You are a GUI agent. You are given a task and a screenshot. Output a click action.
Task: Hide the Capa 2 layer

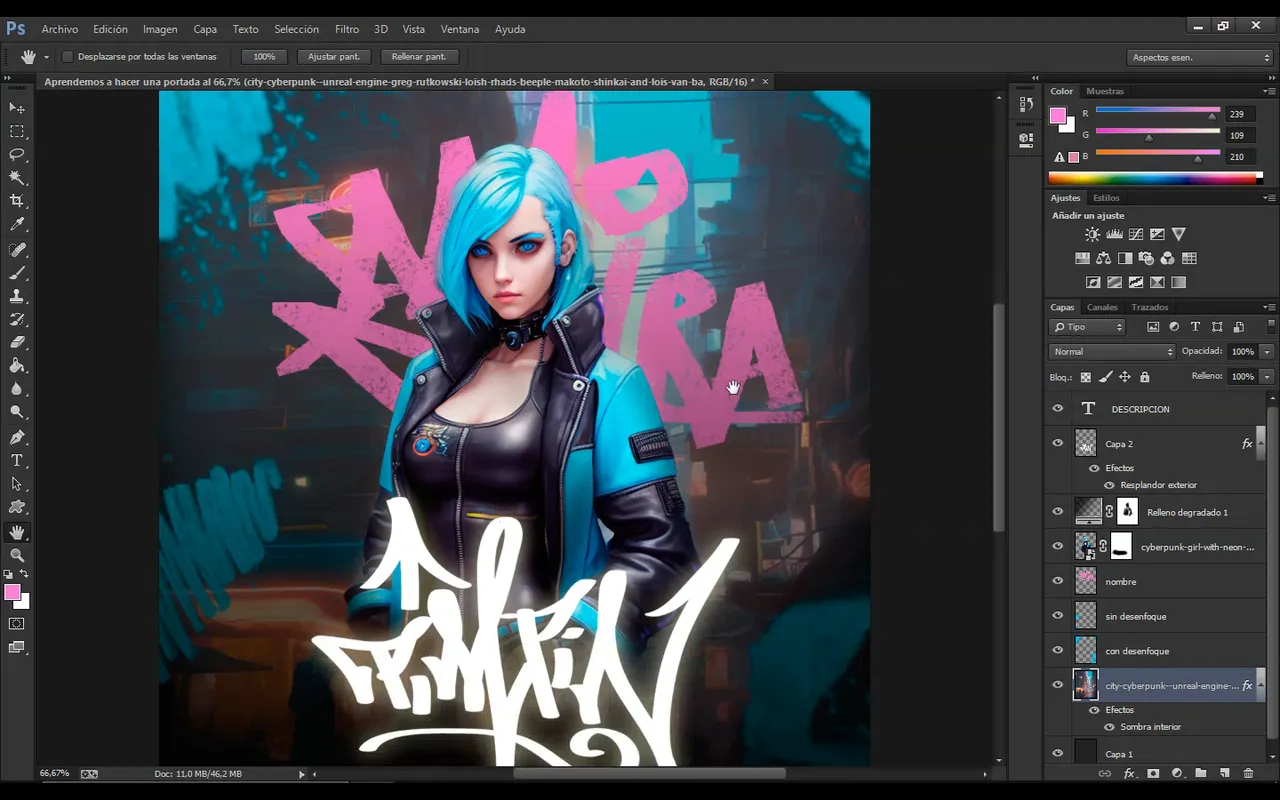(1058, 443)
